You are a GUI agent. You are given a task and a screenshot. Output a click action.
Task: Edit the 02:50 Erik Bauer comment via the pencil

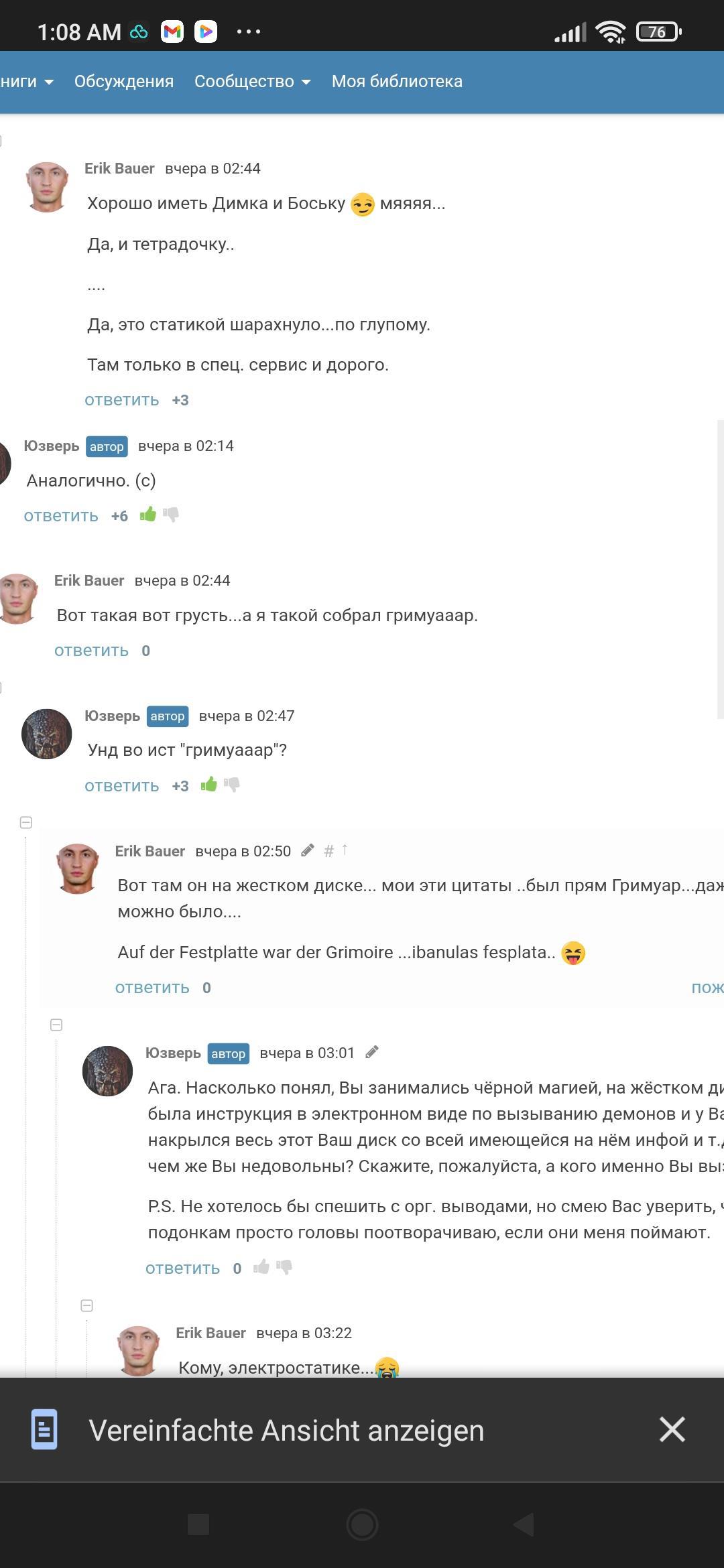[307, 850]
